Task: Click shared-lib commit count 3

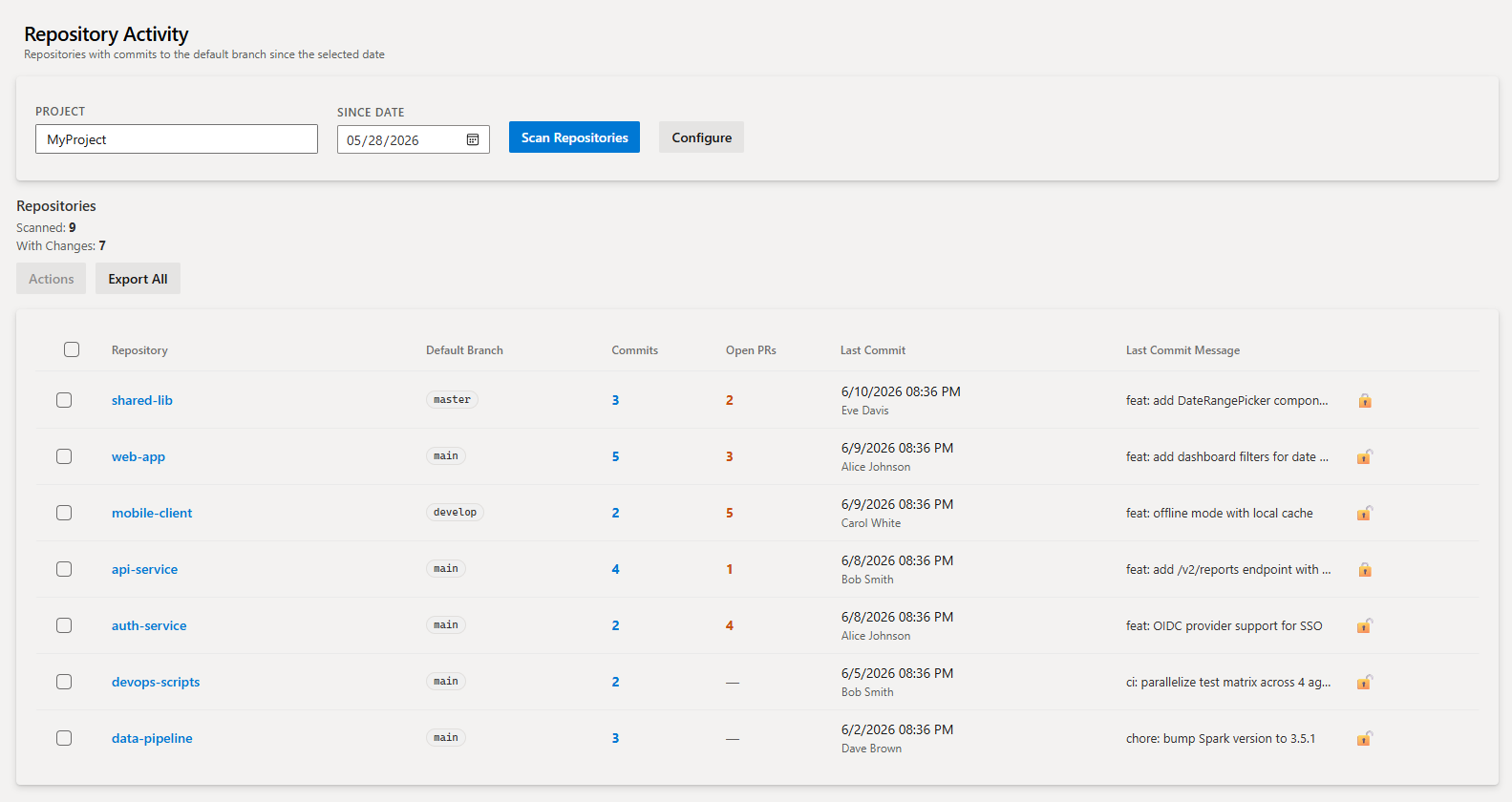Action: click(x=615, y=400)
